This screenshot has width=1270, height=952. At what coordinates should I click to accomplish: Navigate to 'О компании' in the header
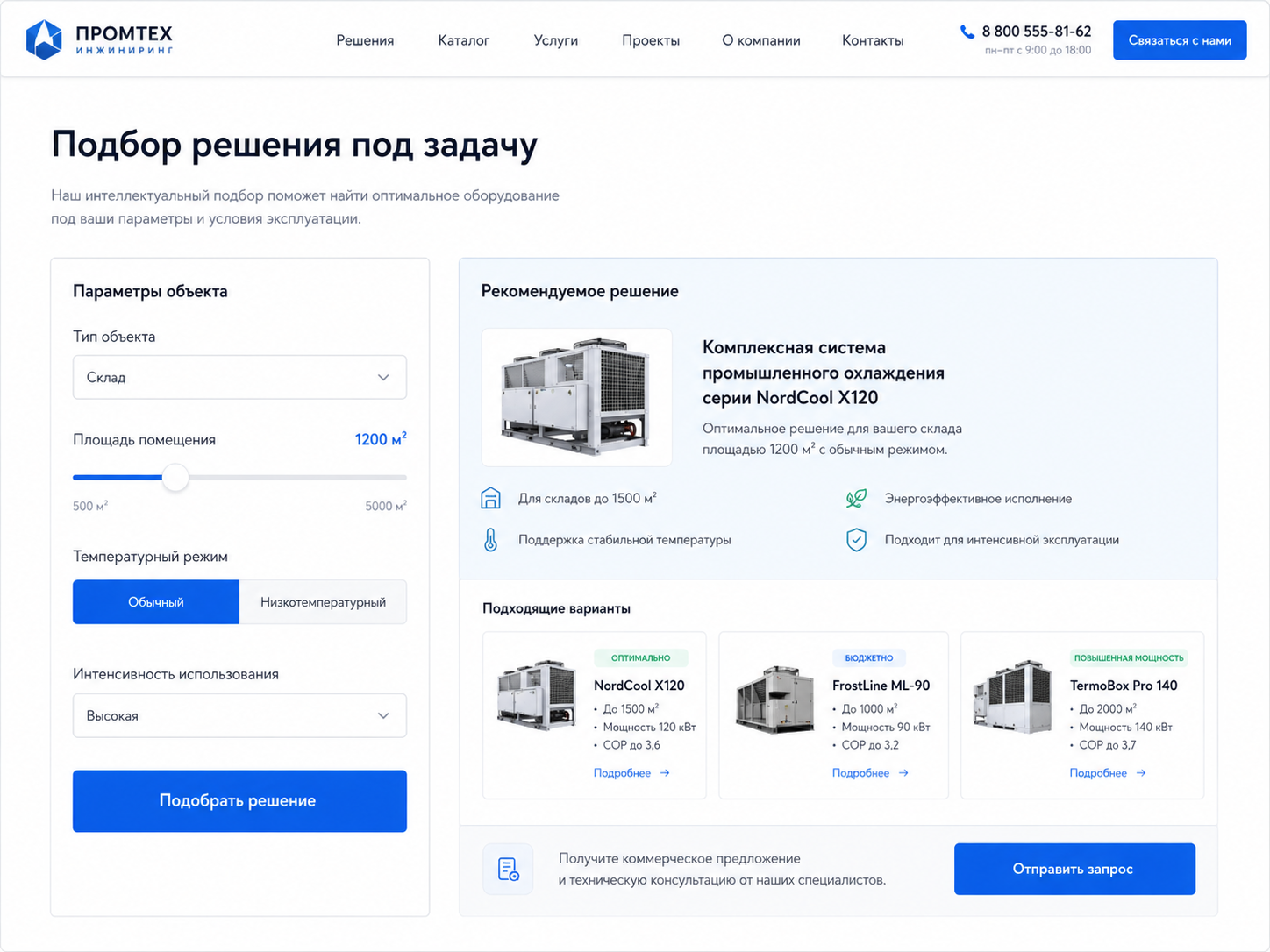pyautogui.click(x=761, y=40)
